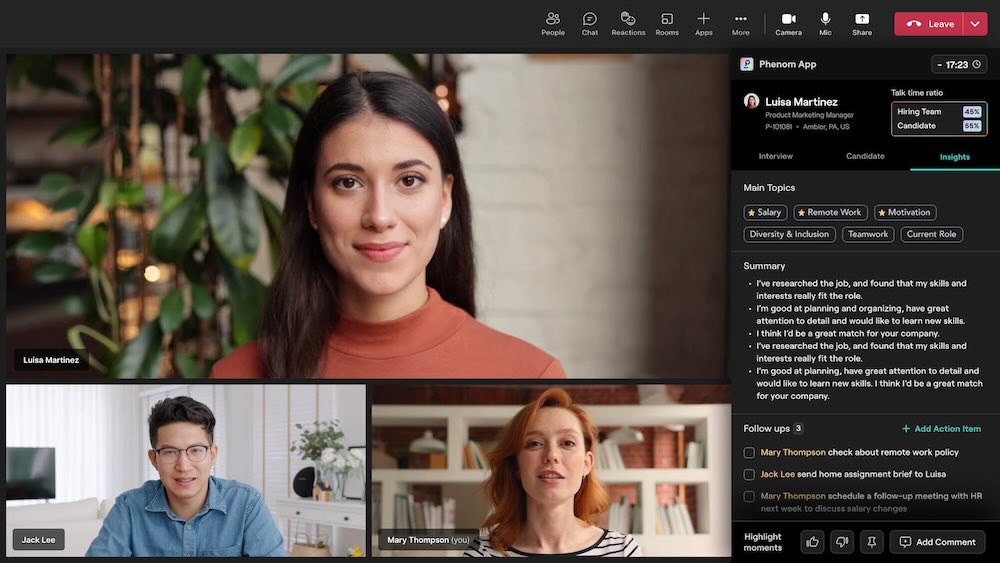Select the Motivation topic tag

coord(905,212)
